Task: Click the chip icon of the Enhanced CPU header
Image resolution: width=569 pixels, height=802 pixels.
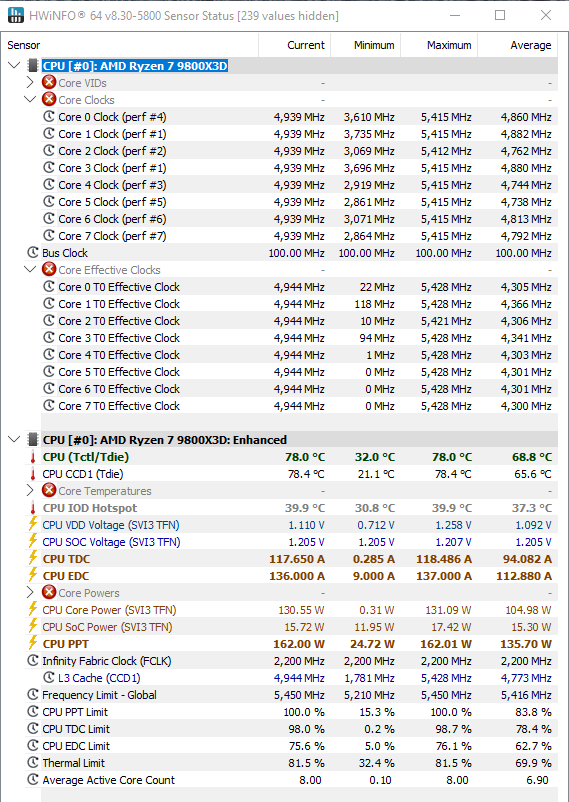Action: [33, 439]
